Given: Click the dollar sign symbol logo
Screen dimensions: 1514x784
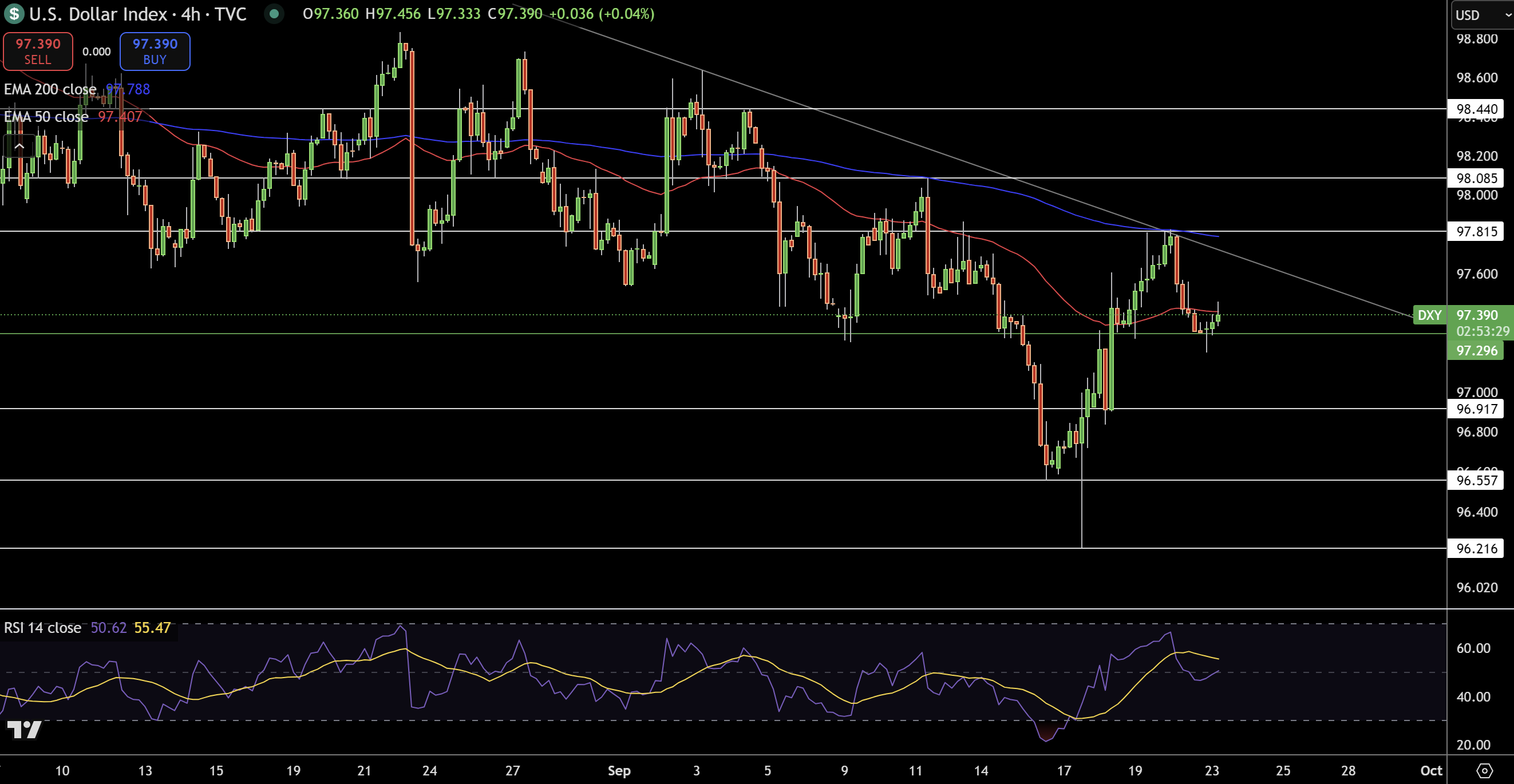Looking at the screenshot, I should point(14,14).
